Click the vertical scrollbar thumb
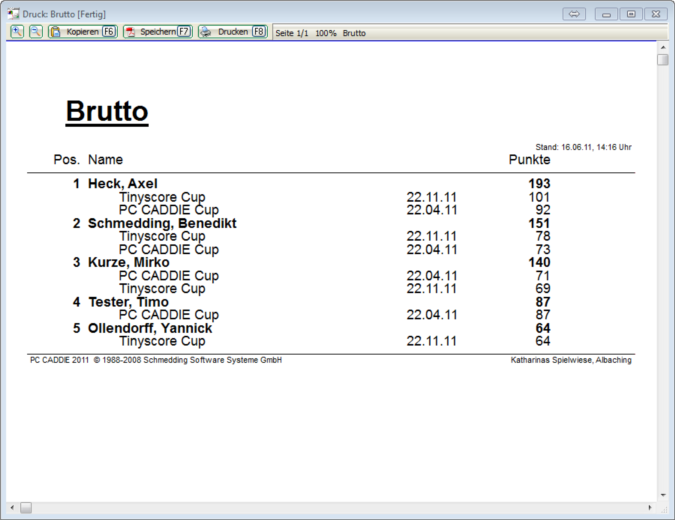Image resolution: width=675 pixels, height=520 pixels. (662, 60)
